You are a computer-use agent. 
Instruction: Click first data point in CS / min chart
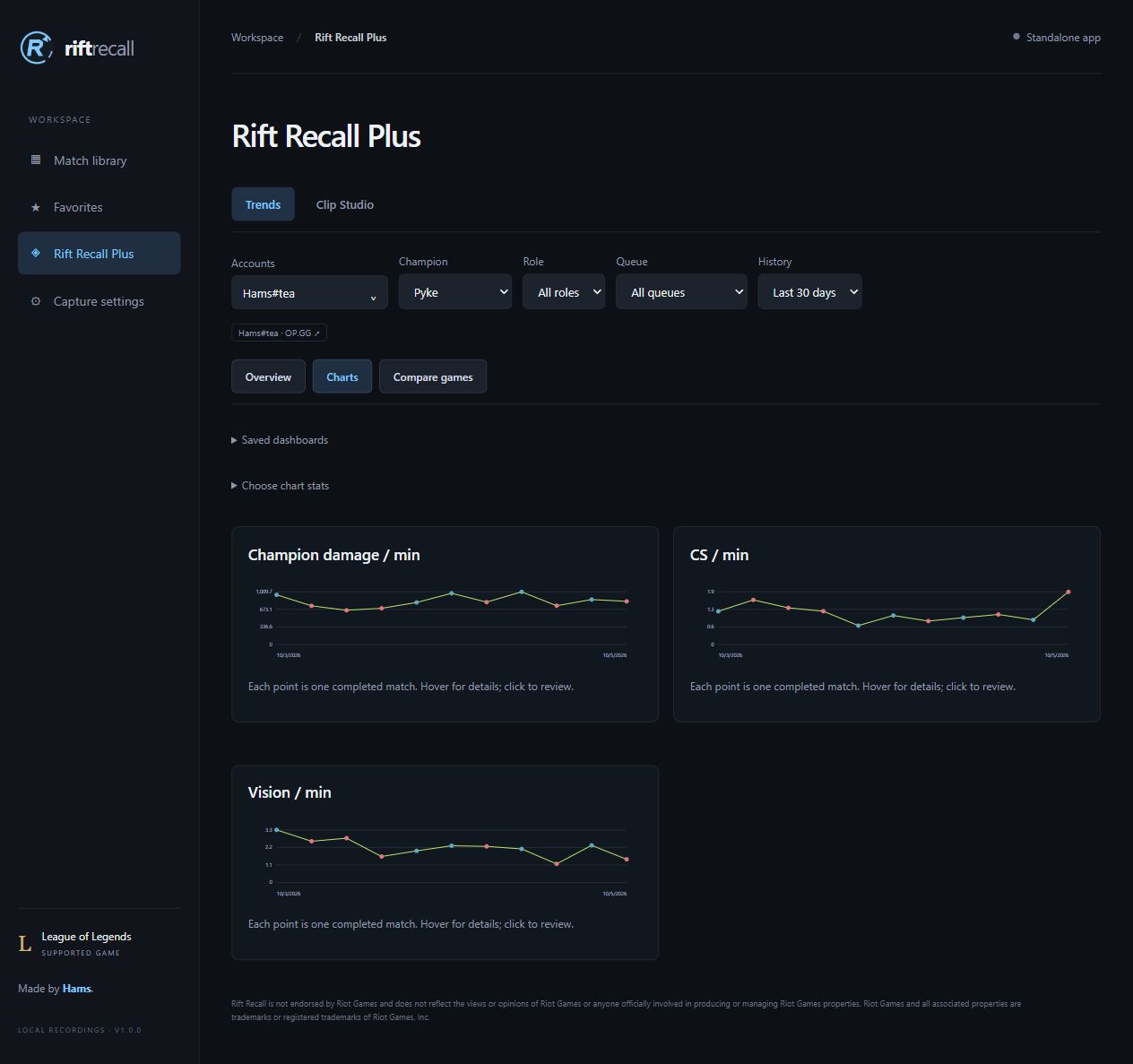click(718, 611)
